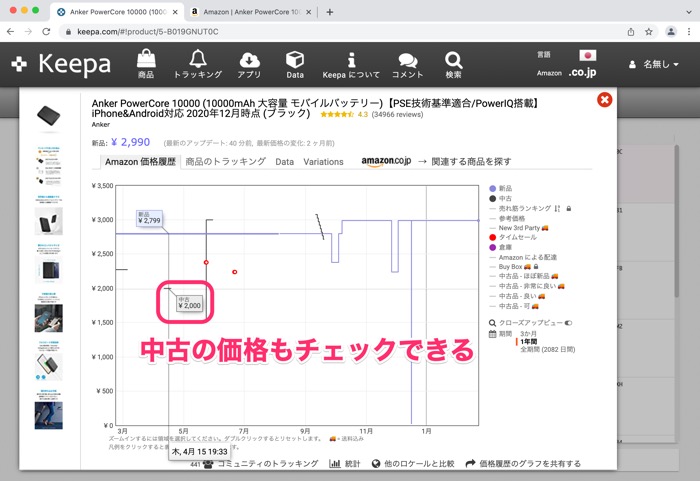700x481 pixels.
Task: Open the 検索 magnifier icon
Action: pos(453,64)
